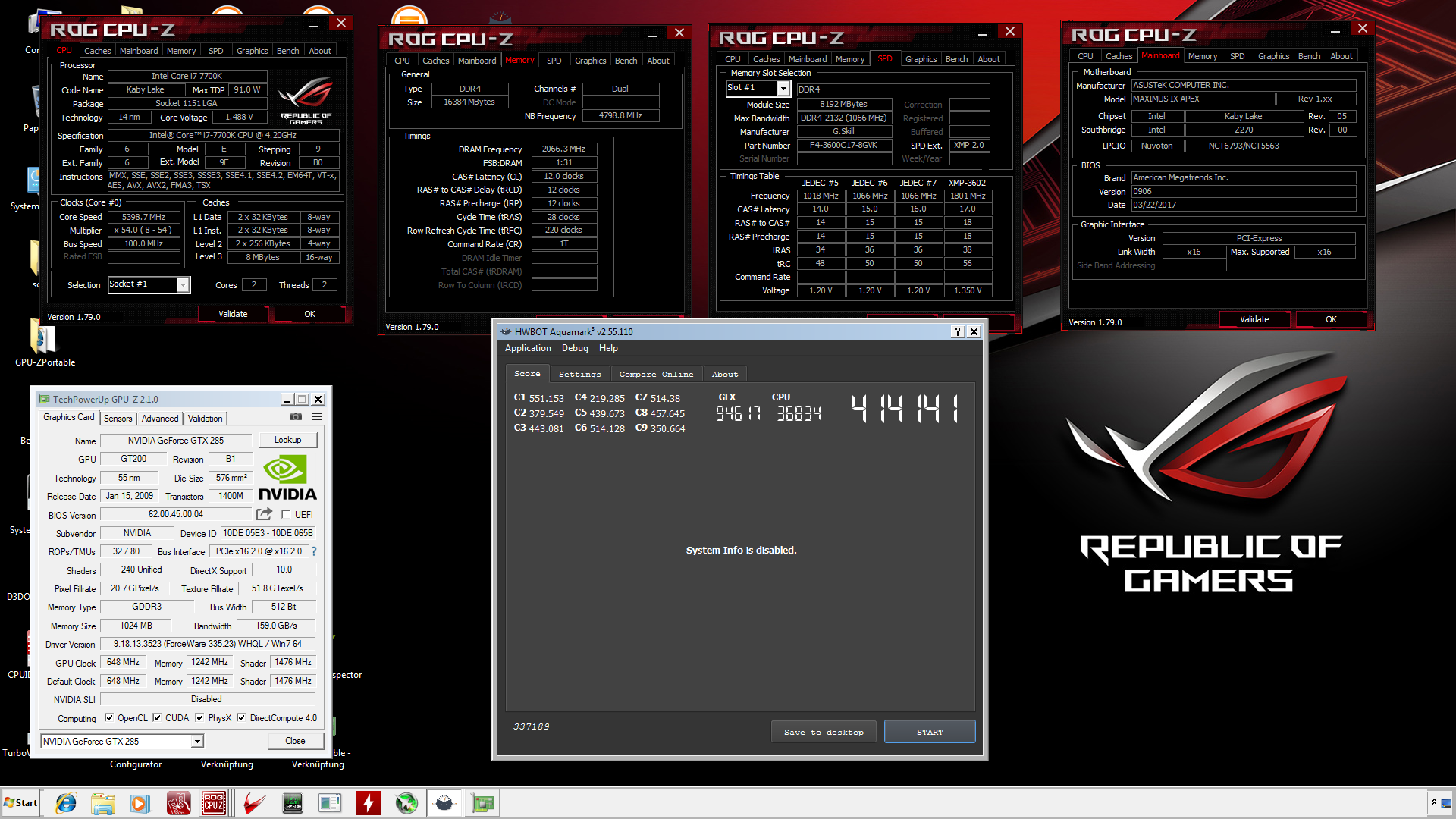This screenshot has height=819, width=1456.
Task: Open the Socket #1 selection dropdown
Action: tap(183, 284)
